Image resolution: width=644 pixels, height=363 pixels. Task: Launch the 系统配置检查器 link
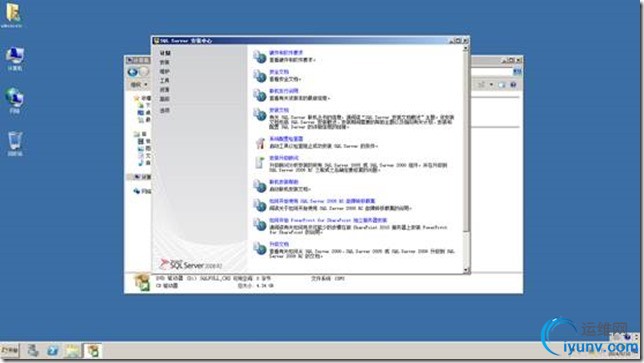(x=286, y=139)
